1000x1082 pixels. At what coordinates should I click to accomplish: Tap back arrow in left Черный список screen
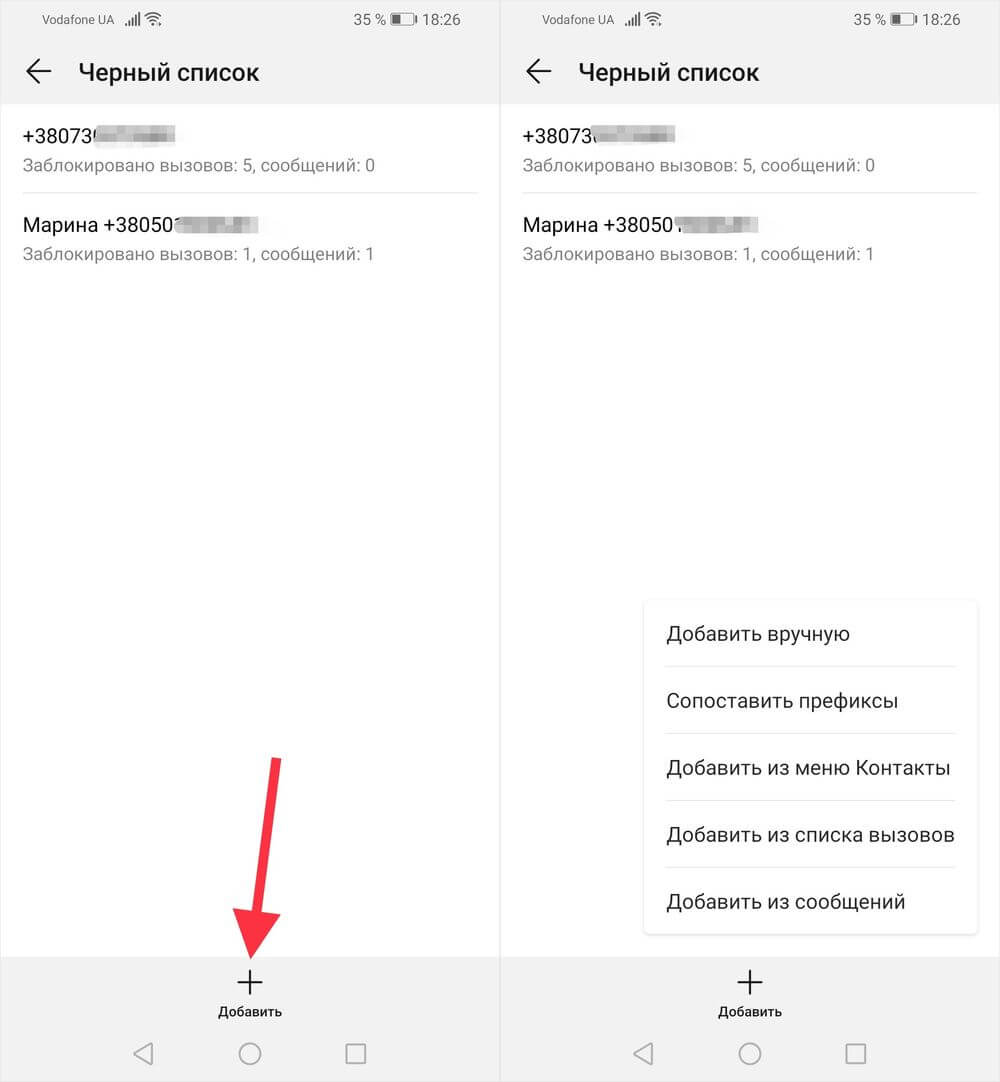[x=39, y=71]
